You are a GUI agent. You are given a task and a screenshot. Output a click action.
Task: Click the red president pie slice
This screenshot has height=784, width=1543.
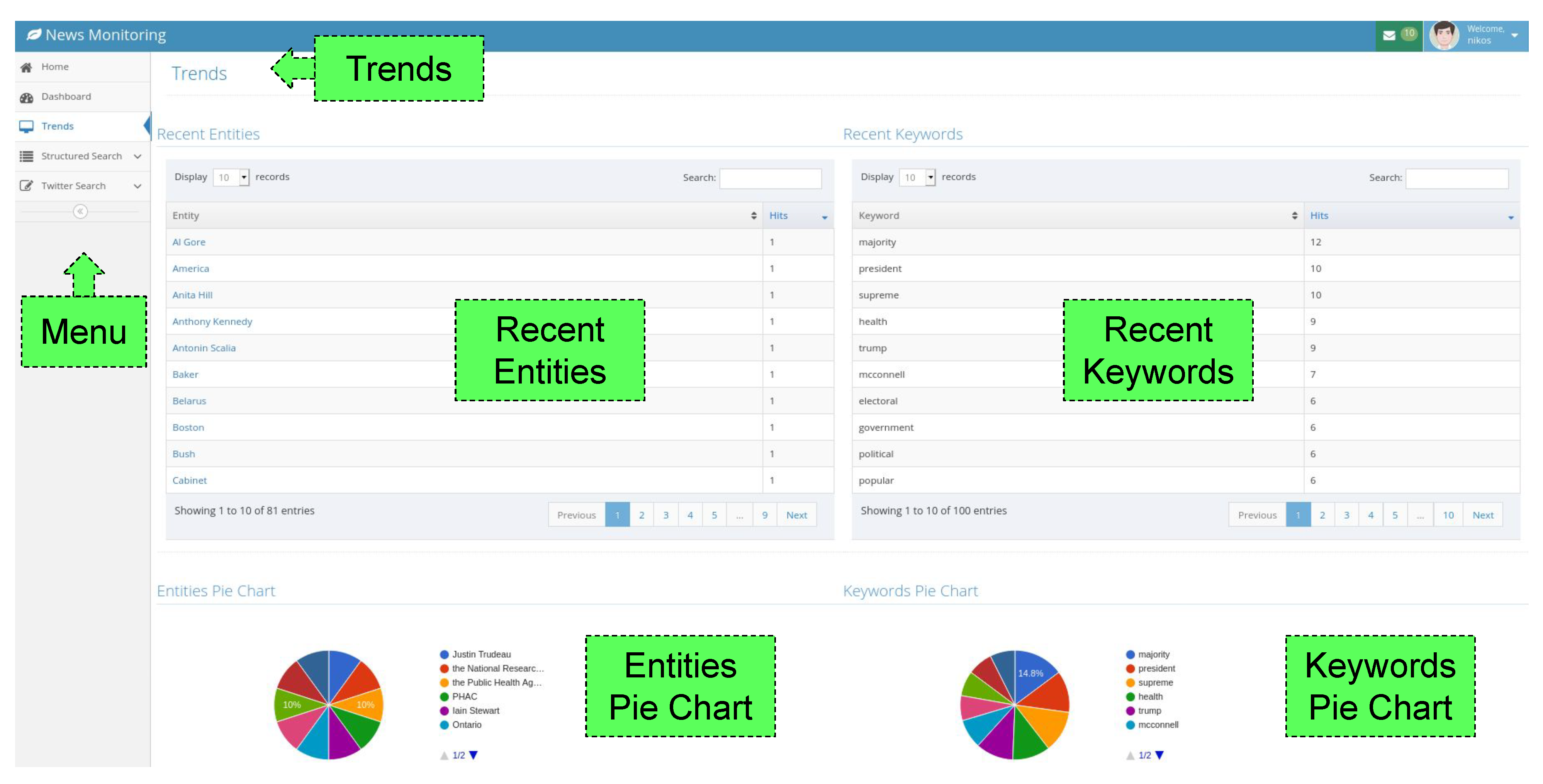[1049, 692]
